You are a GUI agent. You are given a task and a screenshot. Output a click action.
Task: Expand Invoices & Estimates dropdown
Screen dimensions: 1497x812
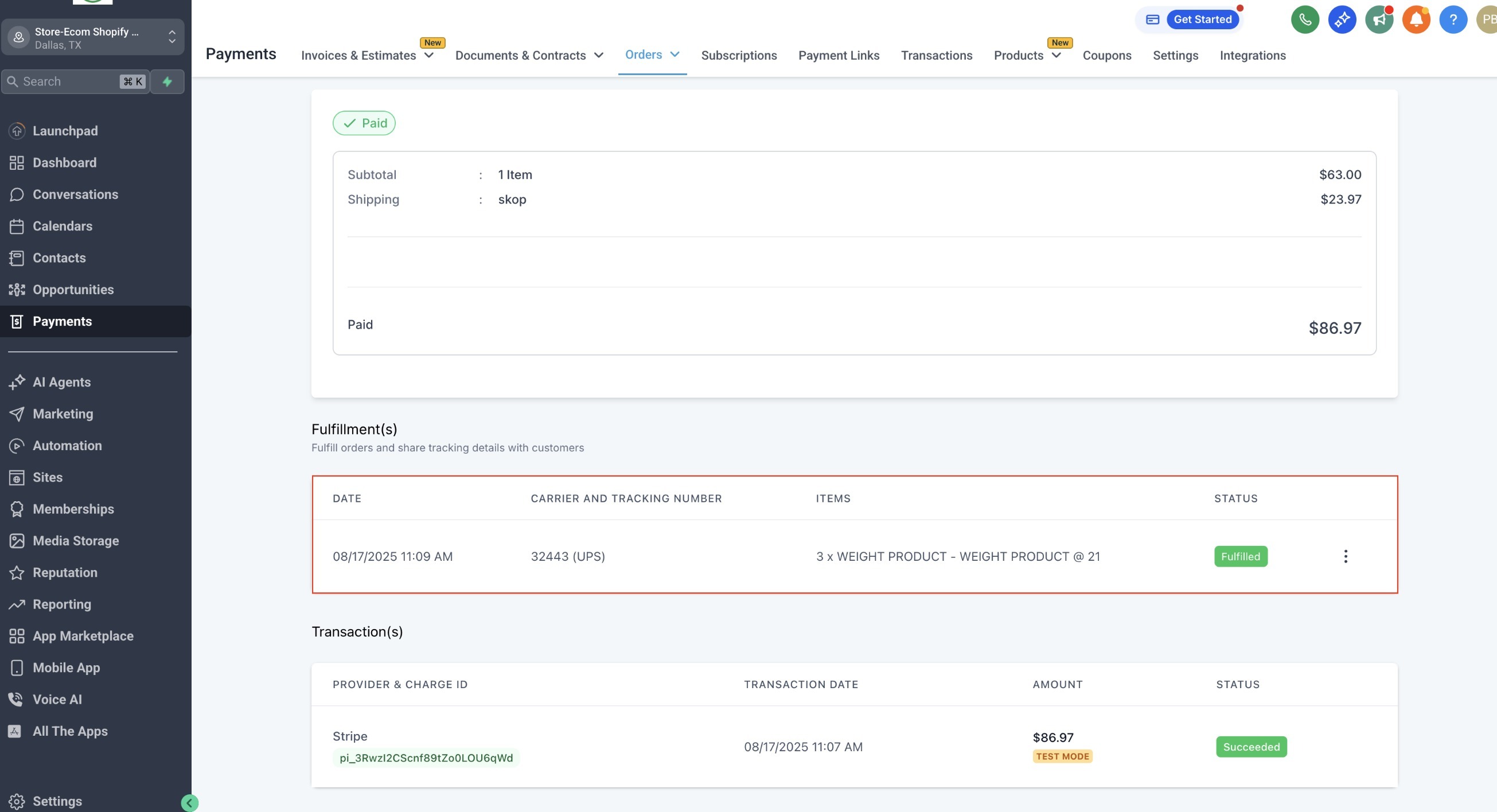click(367, 56)
